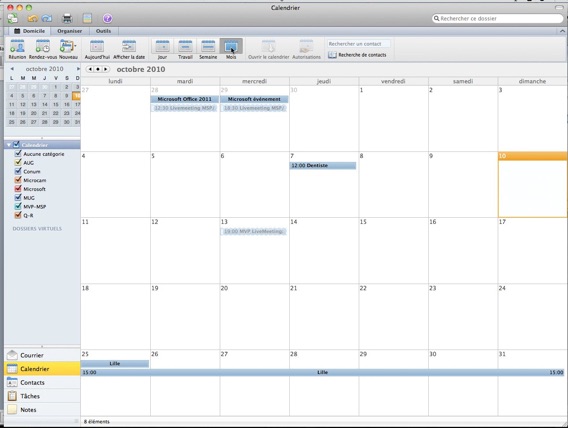This screenshot has height=428, width=568.
Task: Go to next month in mini calendar
Action: pyautogui.click(x=78, y=69)
